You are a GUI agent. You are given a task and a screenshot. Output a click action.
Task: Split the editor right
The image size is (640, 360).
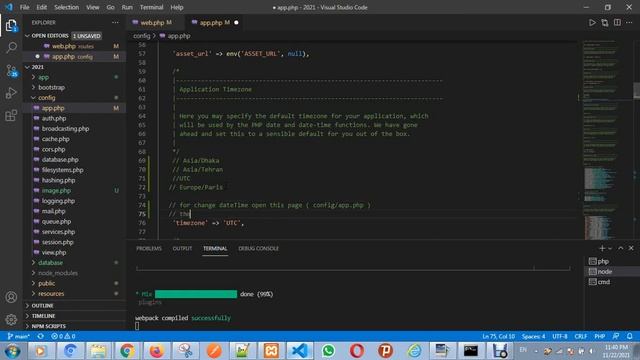tap(617, 23)
